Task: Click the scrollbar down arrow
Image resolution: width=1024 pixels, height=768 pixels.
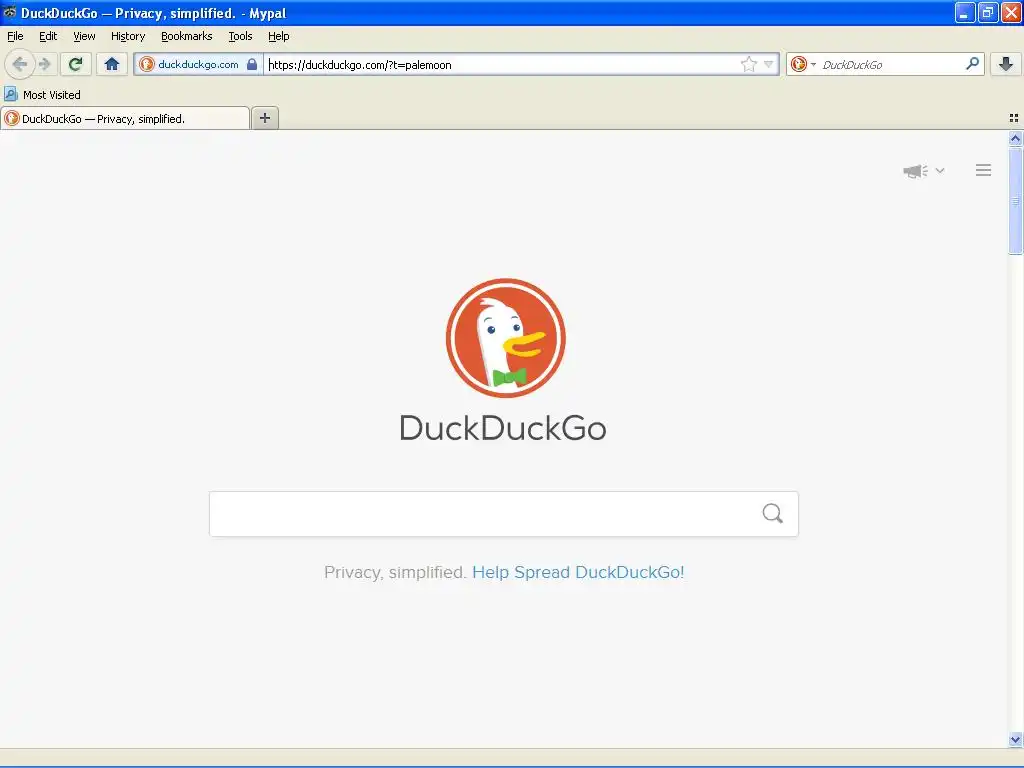Action: coord(1015,740)
